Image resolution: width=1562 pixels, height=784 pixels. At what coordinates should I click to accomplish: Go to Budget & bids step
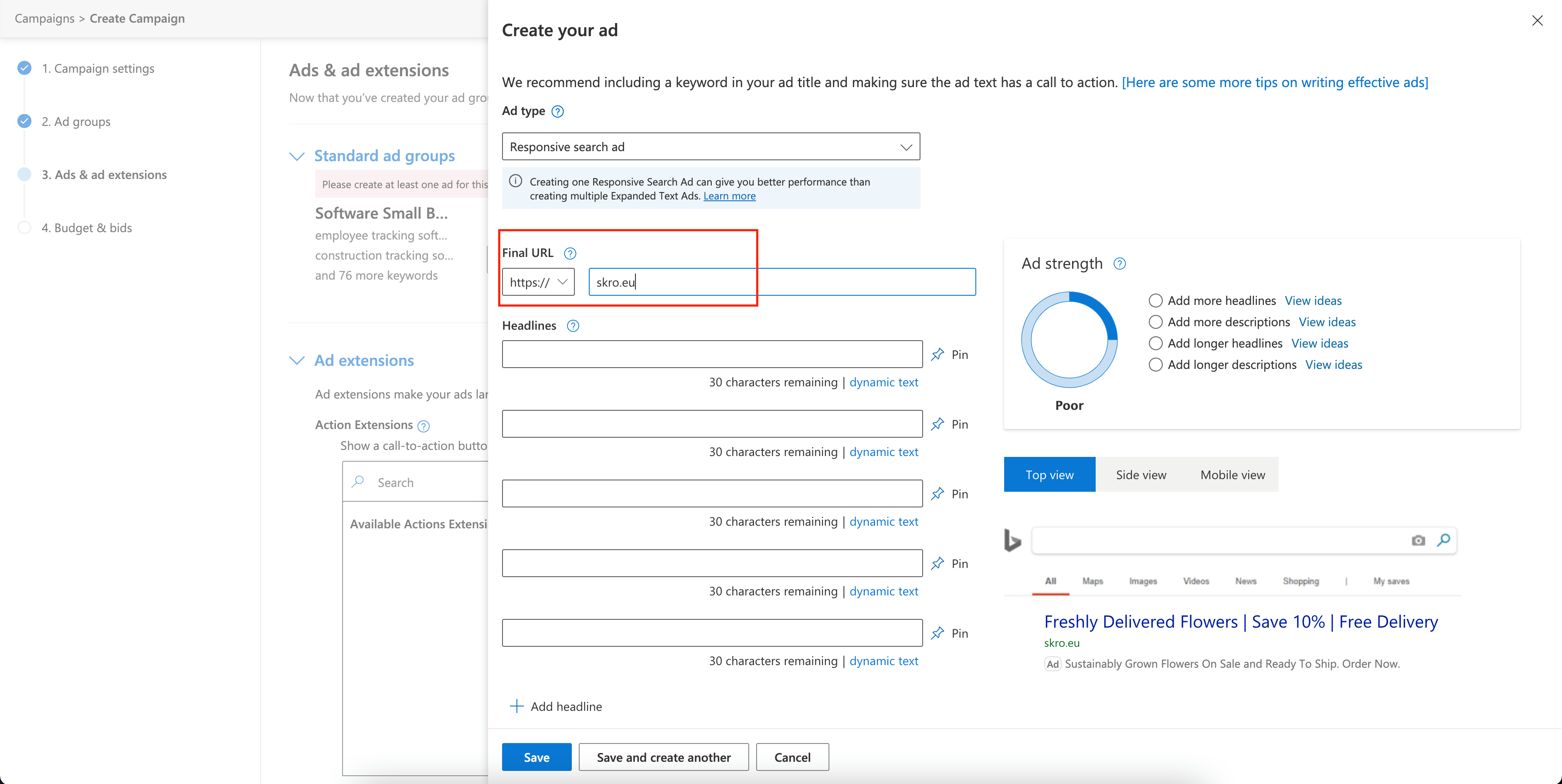point(87,228)
